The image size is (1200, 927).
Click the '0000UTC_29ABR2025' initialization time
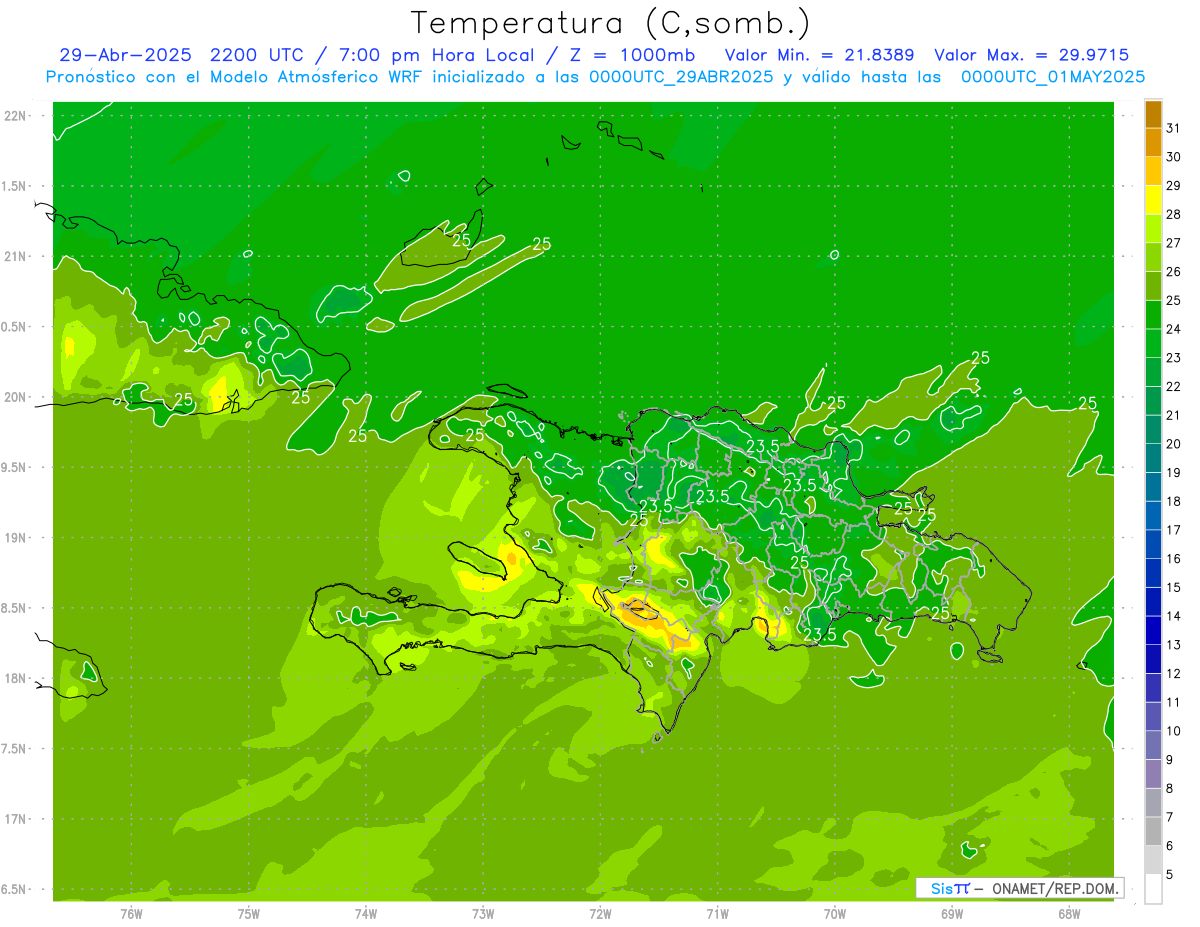point(681,77)
